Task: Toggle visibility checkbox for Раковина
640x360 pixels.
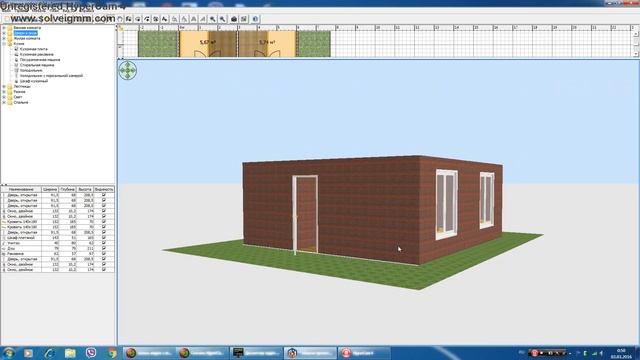Action: click(x=104, y=253)
